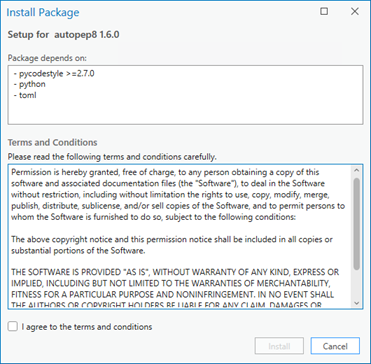Screen dimensions: 371x364
Task: Select the pycodestyle >=2.7.0 dependency line
Action: coord(54,74)
